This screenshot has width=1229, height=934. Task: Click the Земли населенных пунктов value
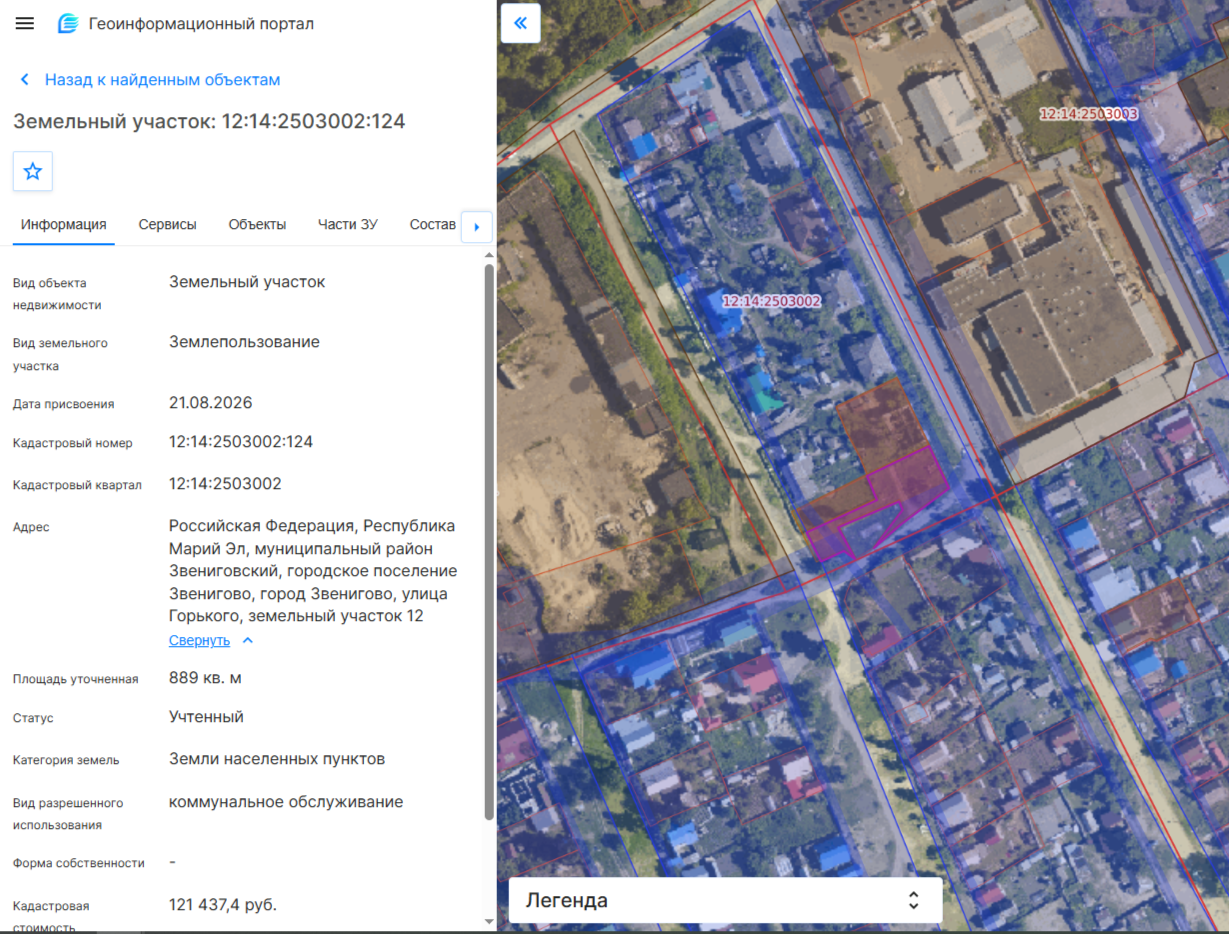tap(277, 759)
